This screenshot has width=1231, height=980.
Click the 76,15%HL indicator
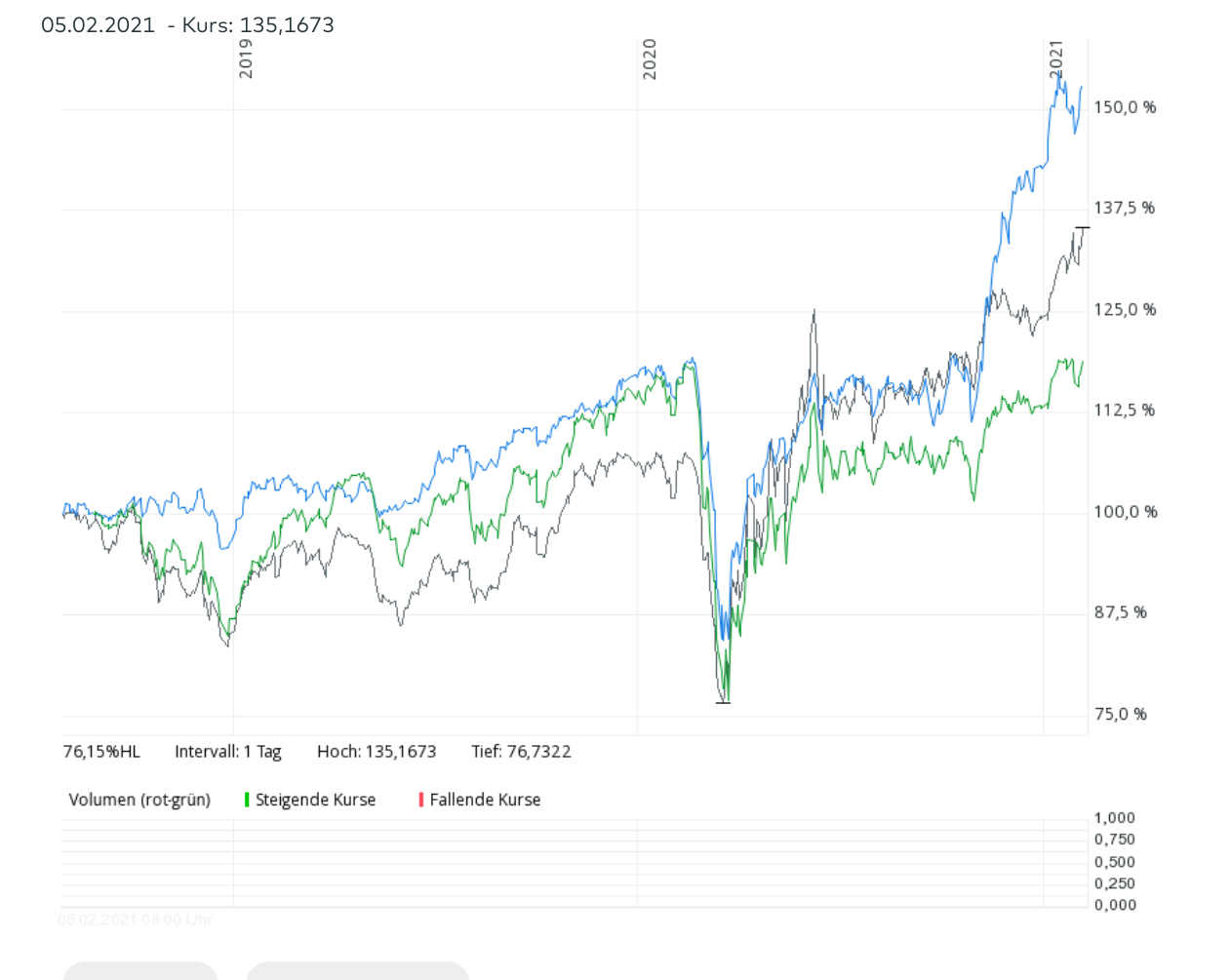[101, 752]
